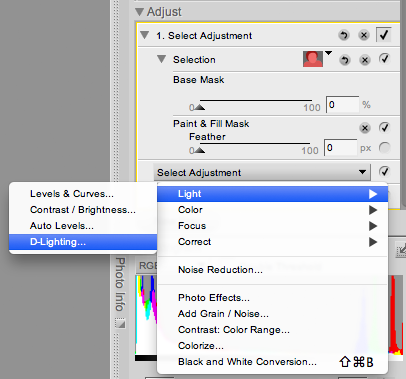Click the arrow icon at the right panel edge
Screen dimensions: 406x379
tap(401, 249)
